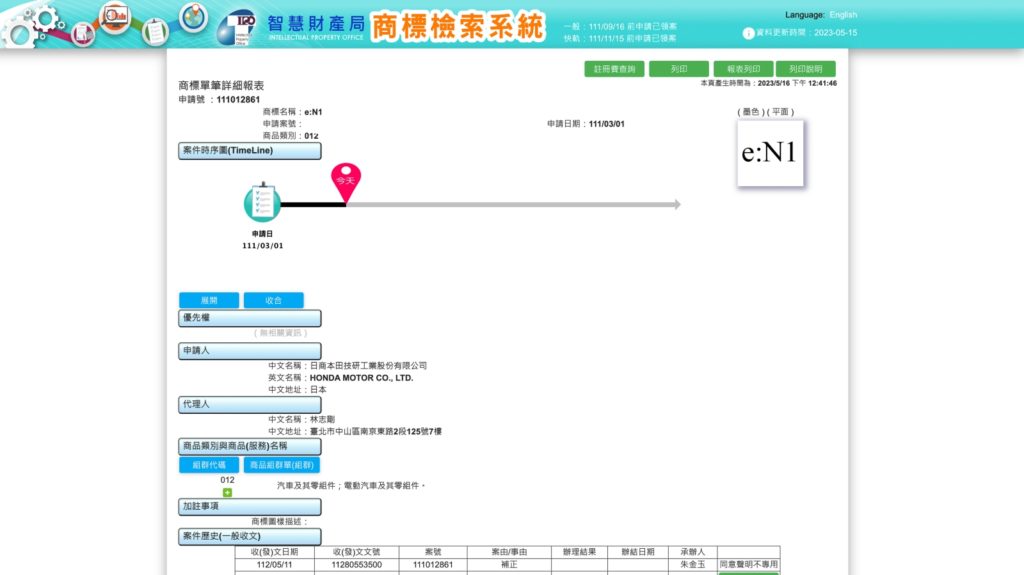Click the e:N1 trademark image thumbnail

tap(770, 154)
